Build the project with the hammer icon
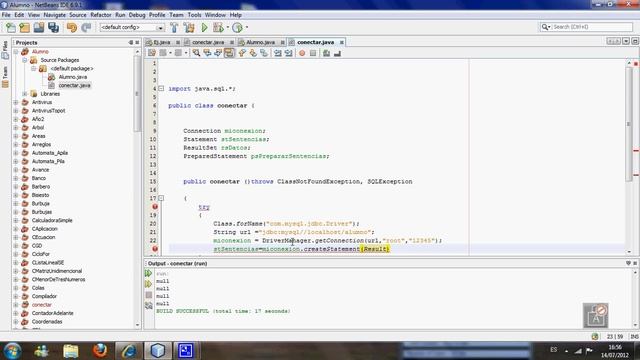640x360 pixels. point(174,27)
